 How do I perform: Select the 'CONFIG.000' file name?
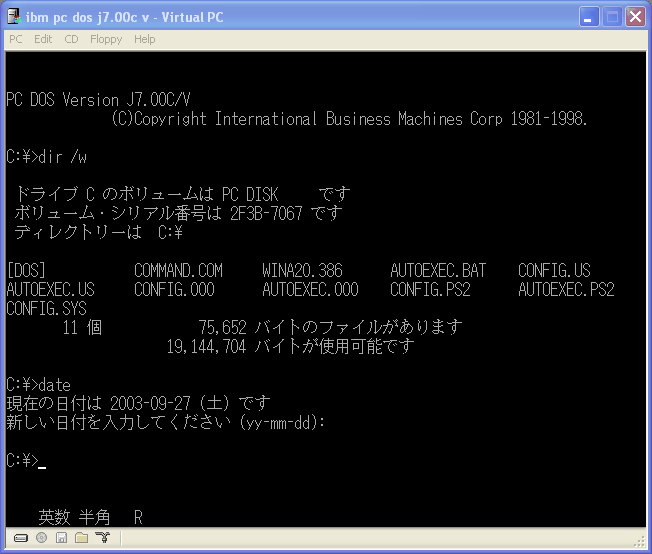point(174,289)
